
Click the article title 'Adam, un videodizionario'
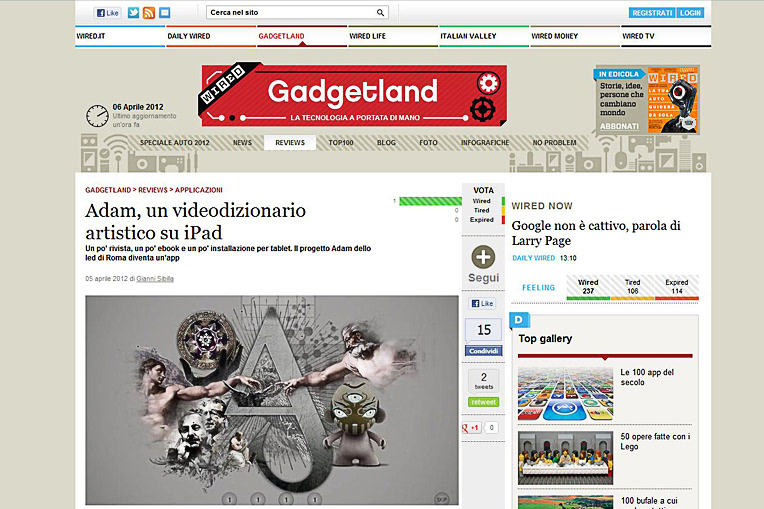pyautogui.click(x=195, y=221)
